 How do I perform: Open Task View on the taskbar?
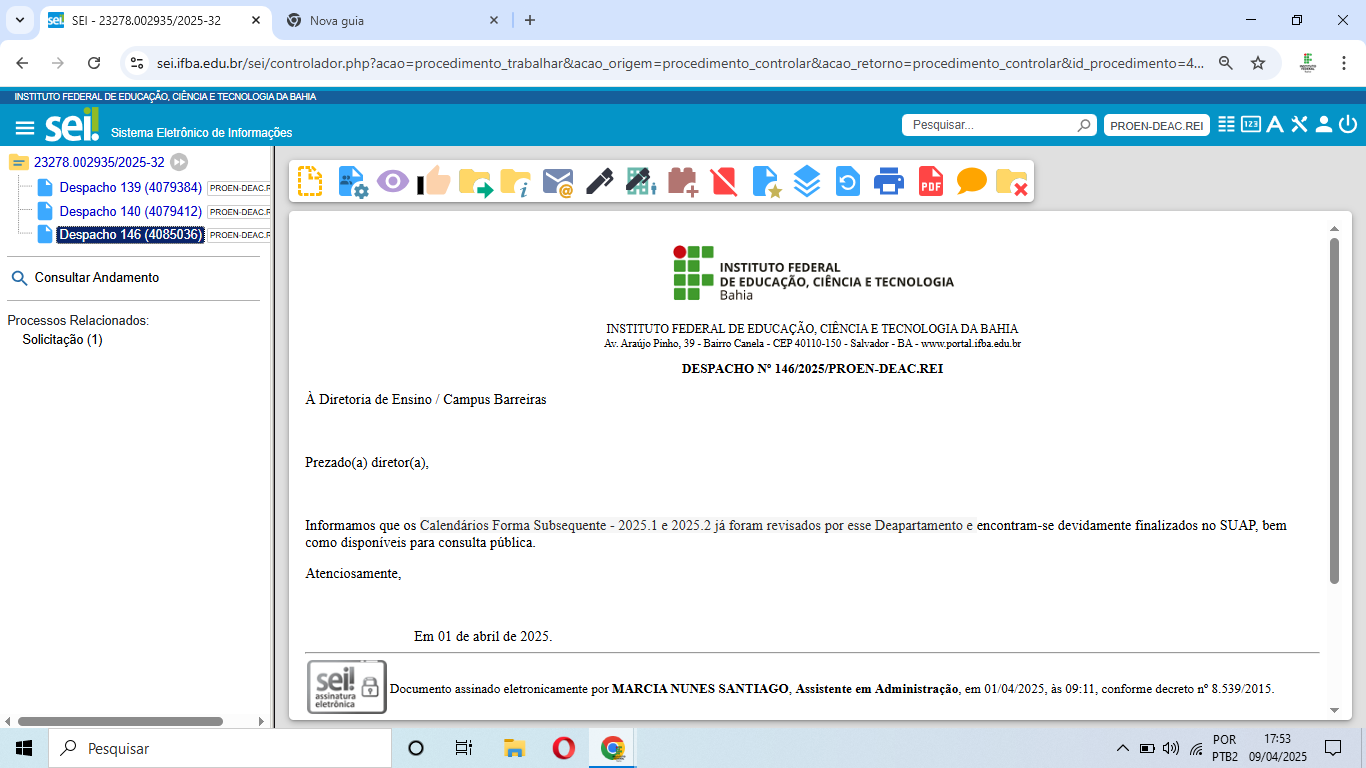point(464,748)
